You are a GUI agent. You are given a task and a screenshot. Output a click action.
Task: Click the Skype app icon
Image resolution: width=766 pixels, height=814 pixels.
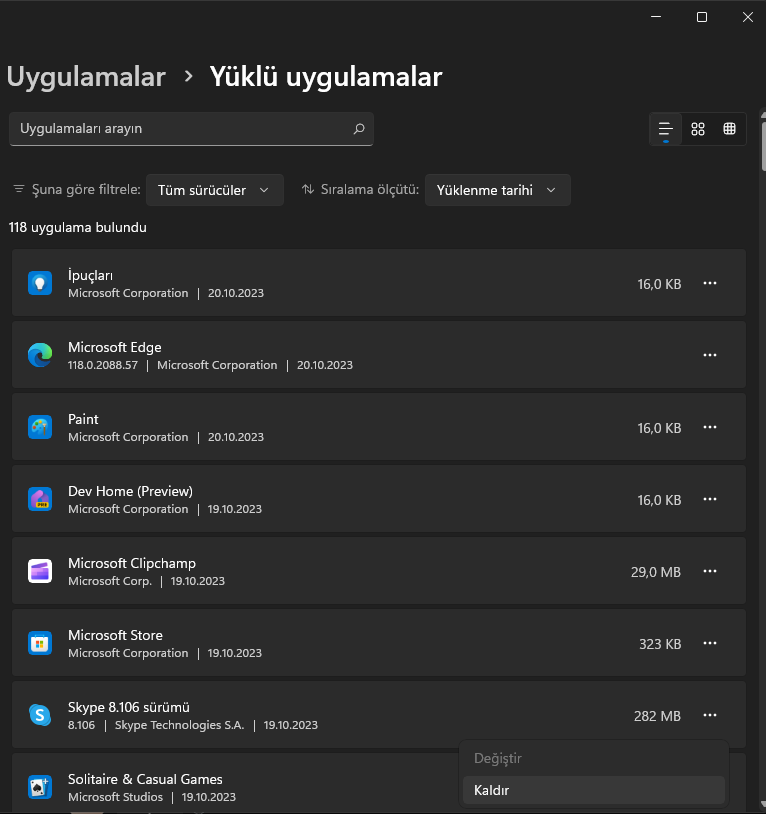pos(40,715)
